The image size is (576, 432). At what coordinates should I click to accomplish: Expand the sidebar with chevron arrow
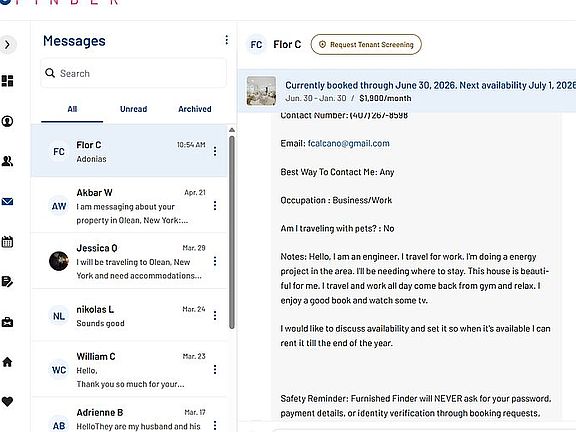coord(7,45)
